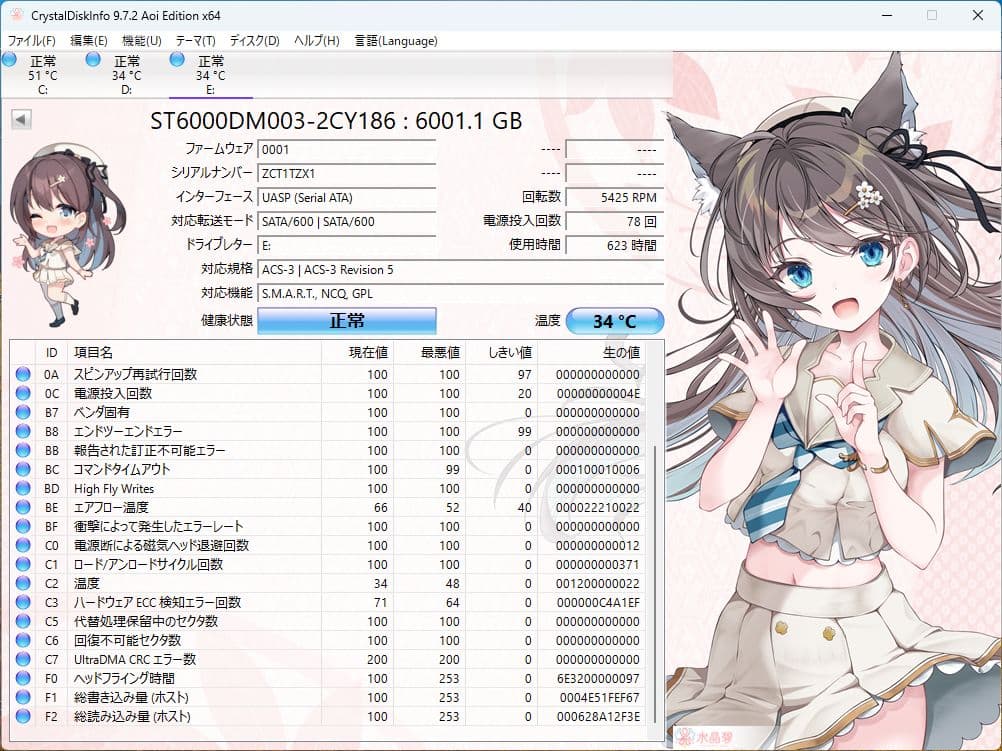Click the status icon beside エアフロー温度
The height and width of the screenshot is (751, 1002).
(x=22, y=507)
